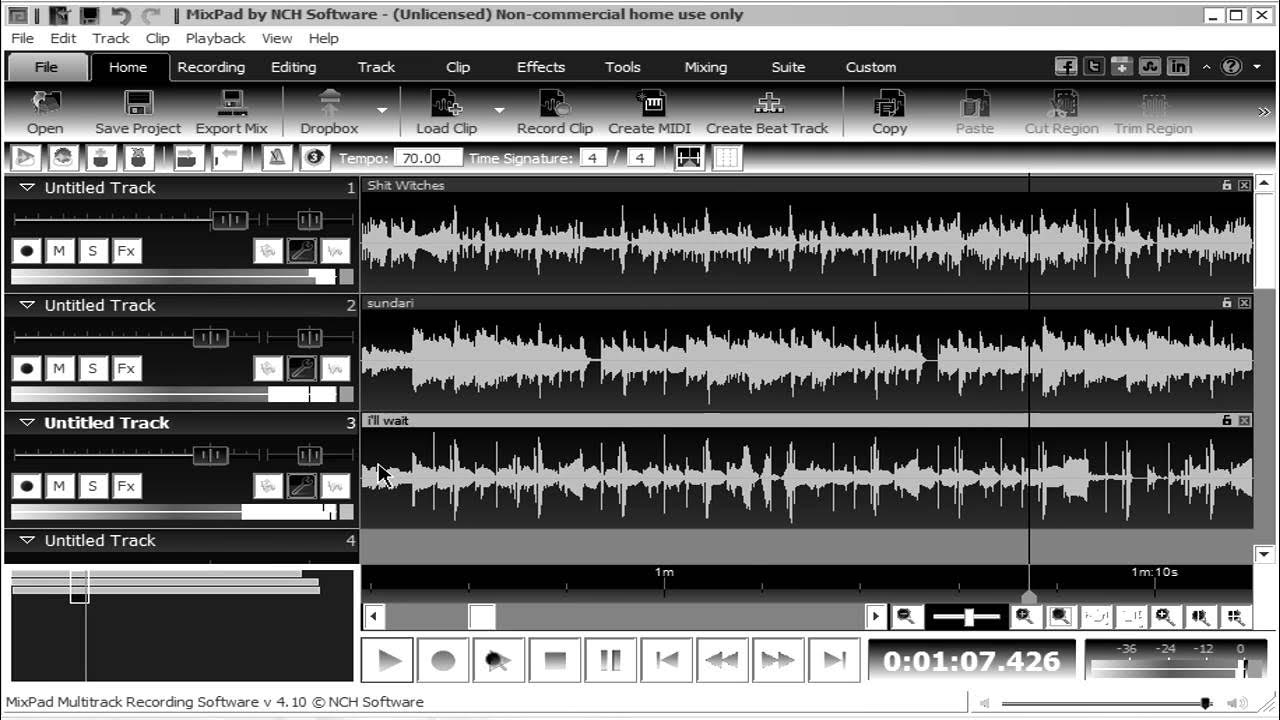Click the wrench icon on track 2

301,369
